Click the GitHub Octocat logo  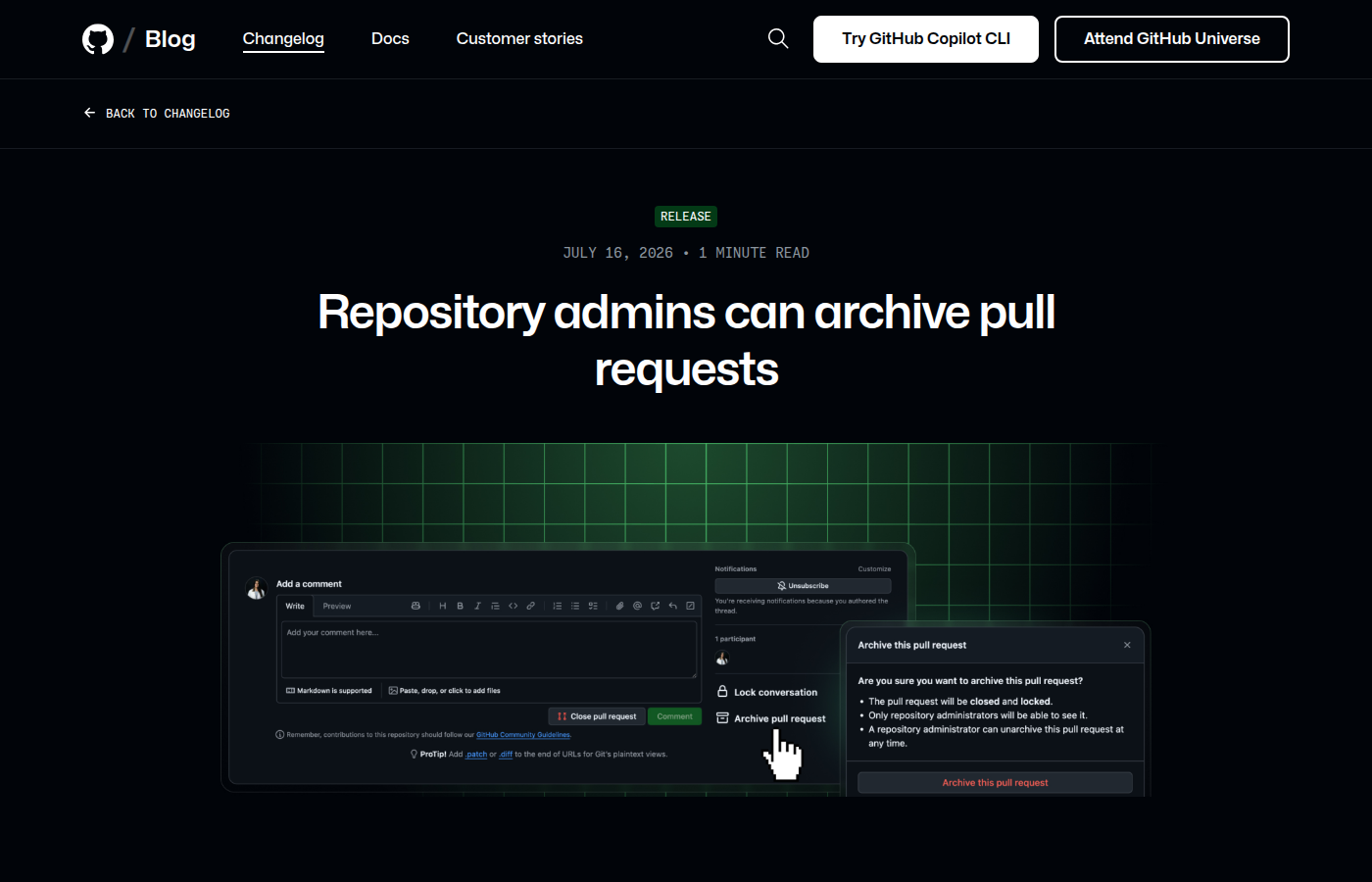[98, 39]
